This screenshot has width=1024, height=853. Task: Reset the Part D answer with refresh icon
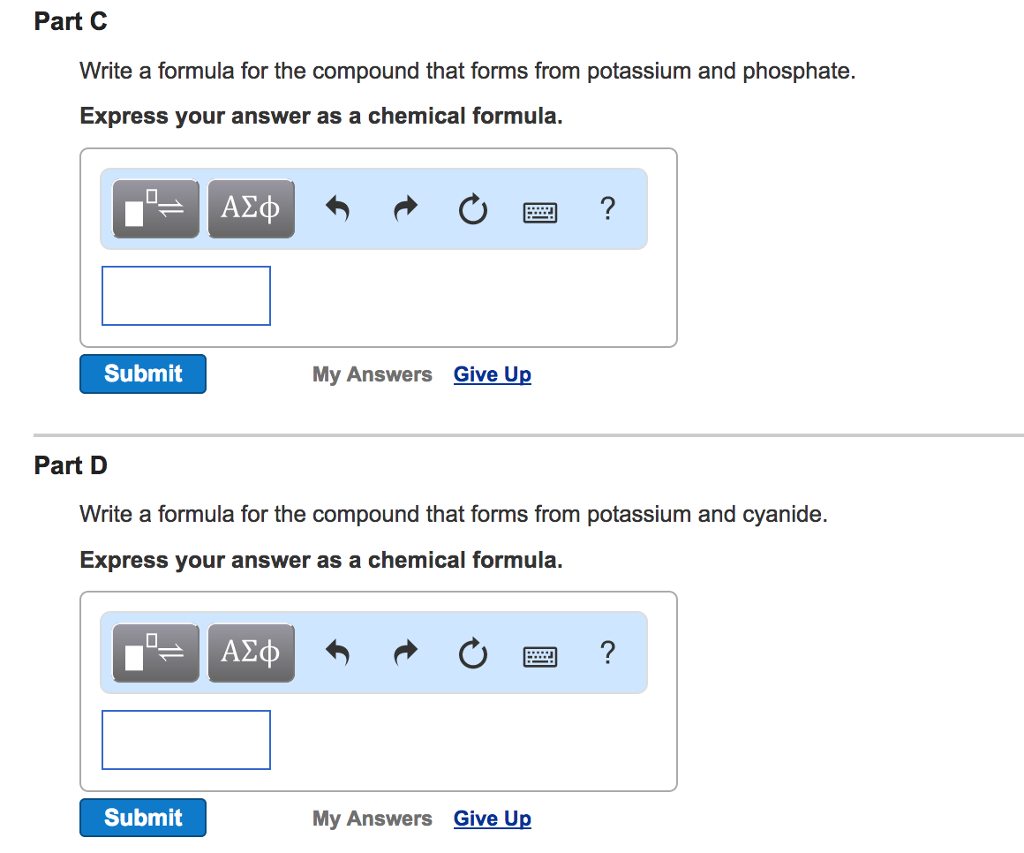coord(472,653)
